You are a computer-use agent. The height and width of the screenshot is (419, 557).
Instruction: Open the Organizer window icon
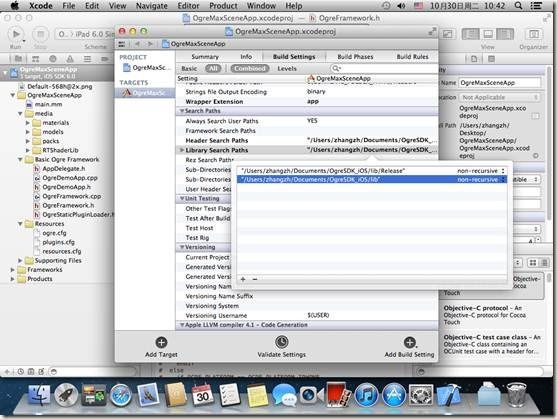tap(533, 34)
